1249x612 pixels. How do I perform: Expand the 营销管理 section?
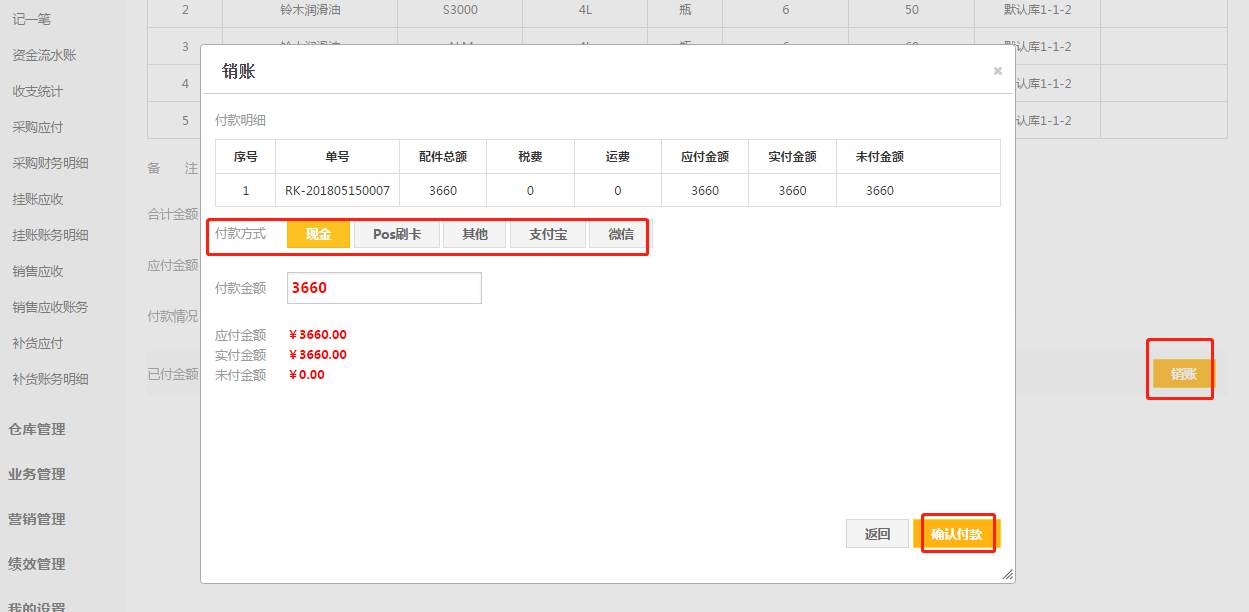37,519
